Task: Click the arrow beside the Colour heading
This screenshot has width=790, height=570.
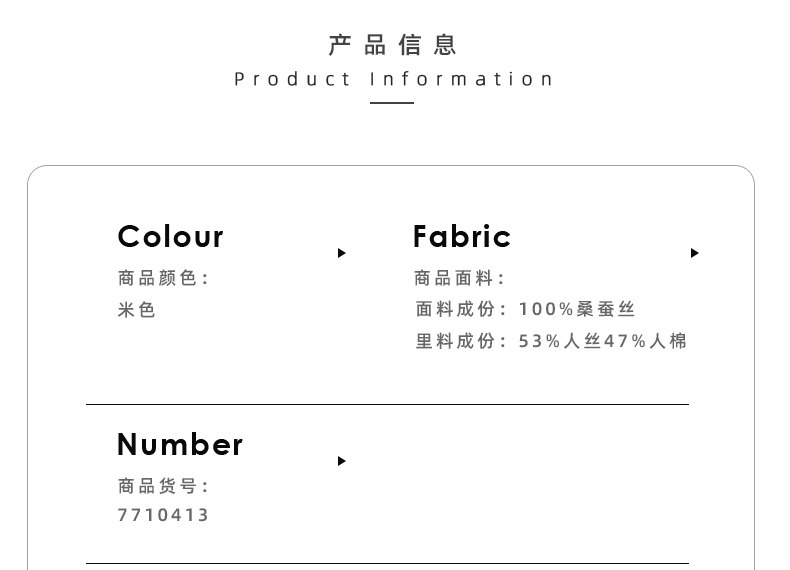Action: [x=341, y=253]
